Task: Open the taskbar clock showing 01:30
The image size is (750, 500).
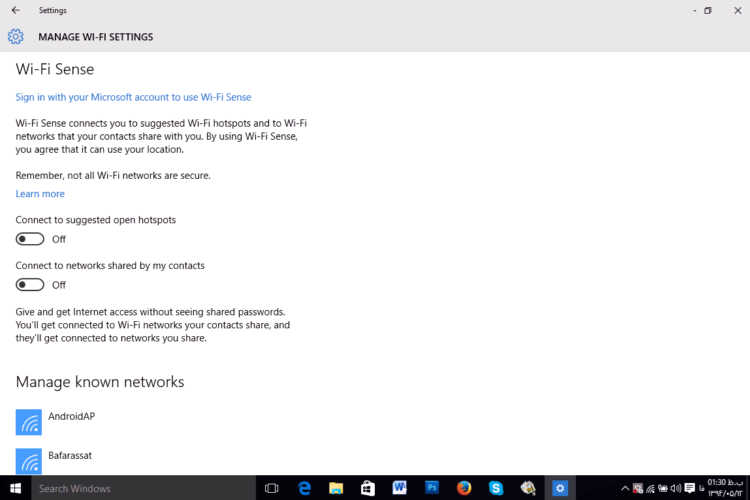Action: coord(725,488)
